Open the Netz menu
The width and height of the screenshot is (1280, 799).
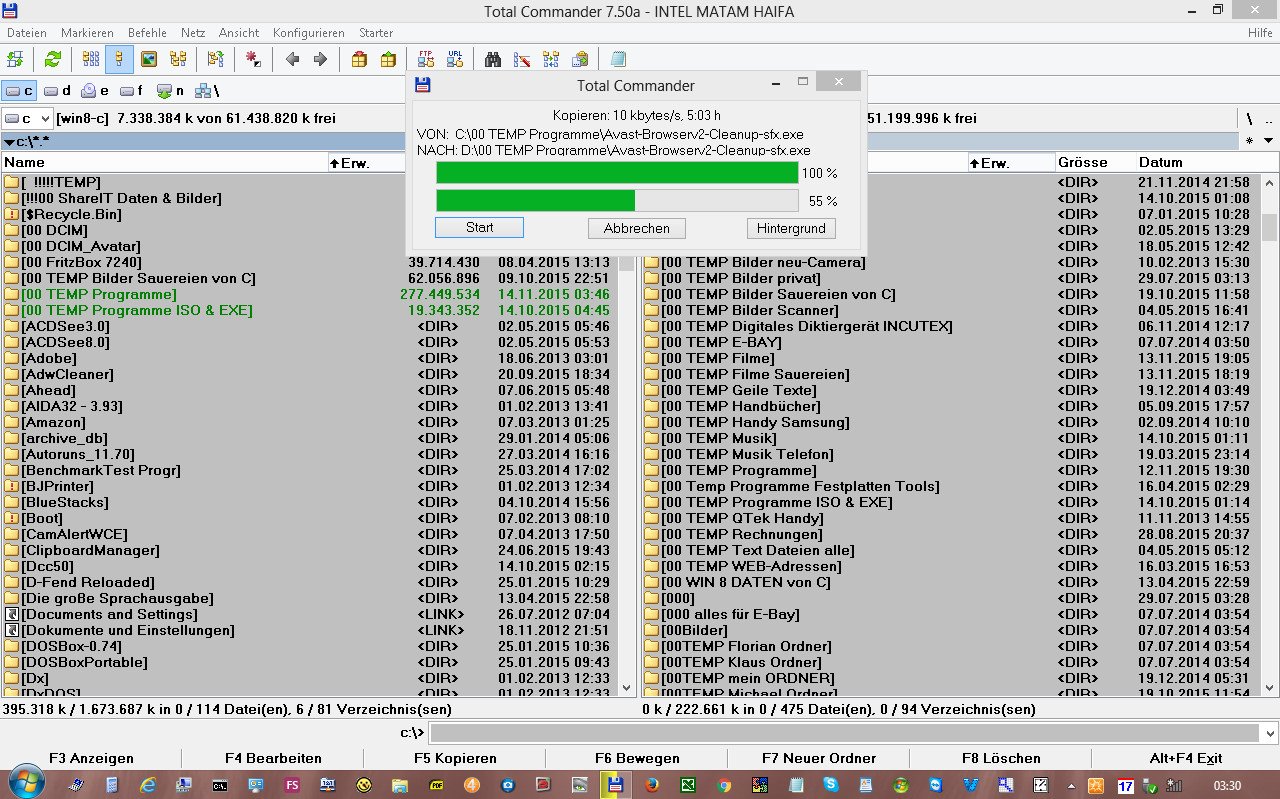tap(193, 33)
